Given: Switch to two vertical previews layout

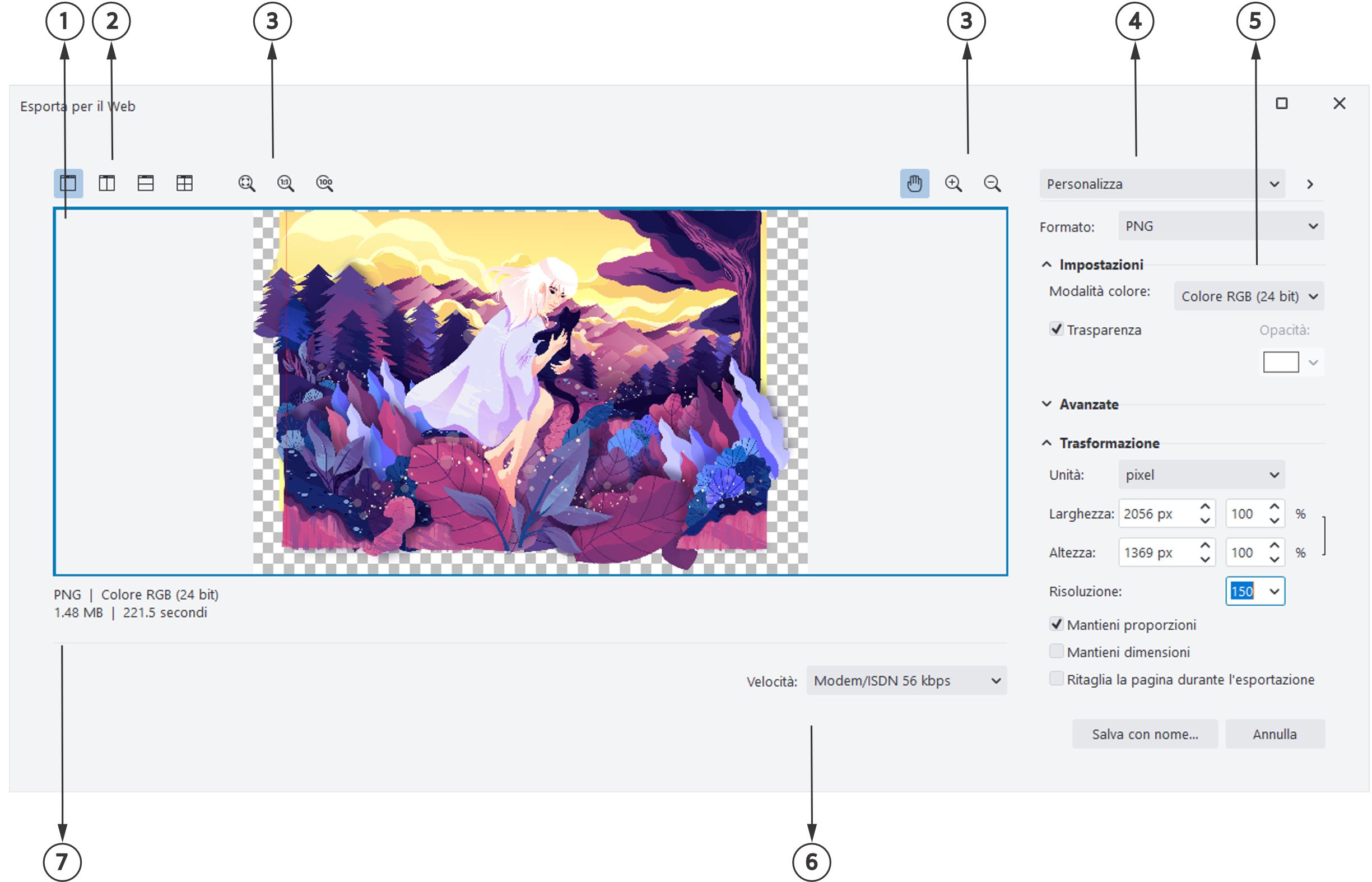Looking at the screenshot, I should coord(107,183).
